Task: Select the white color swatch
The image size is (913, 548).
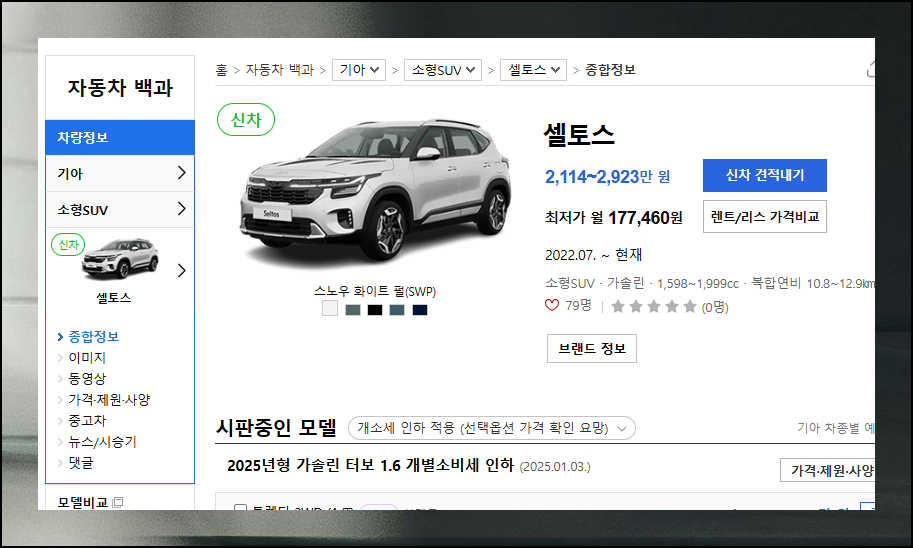Action: click(x=330, y=309)
